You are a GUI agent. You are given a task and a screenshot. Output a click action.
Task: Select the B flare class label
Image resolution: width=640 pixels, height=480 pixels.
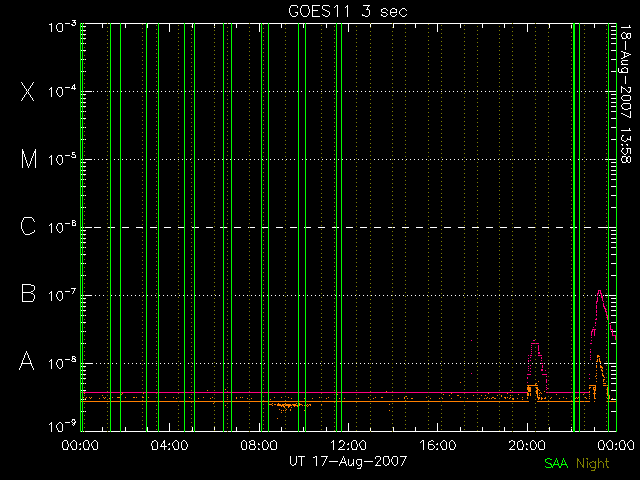click(28, 293)
